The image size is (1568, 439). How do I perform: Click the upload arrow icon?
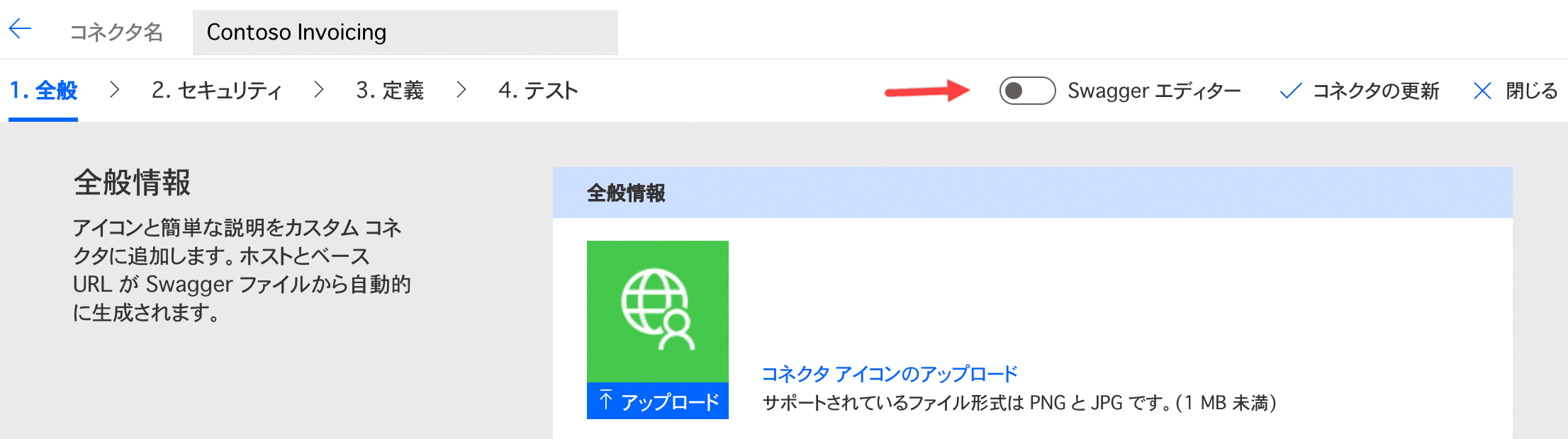(605, 400)
